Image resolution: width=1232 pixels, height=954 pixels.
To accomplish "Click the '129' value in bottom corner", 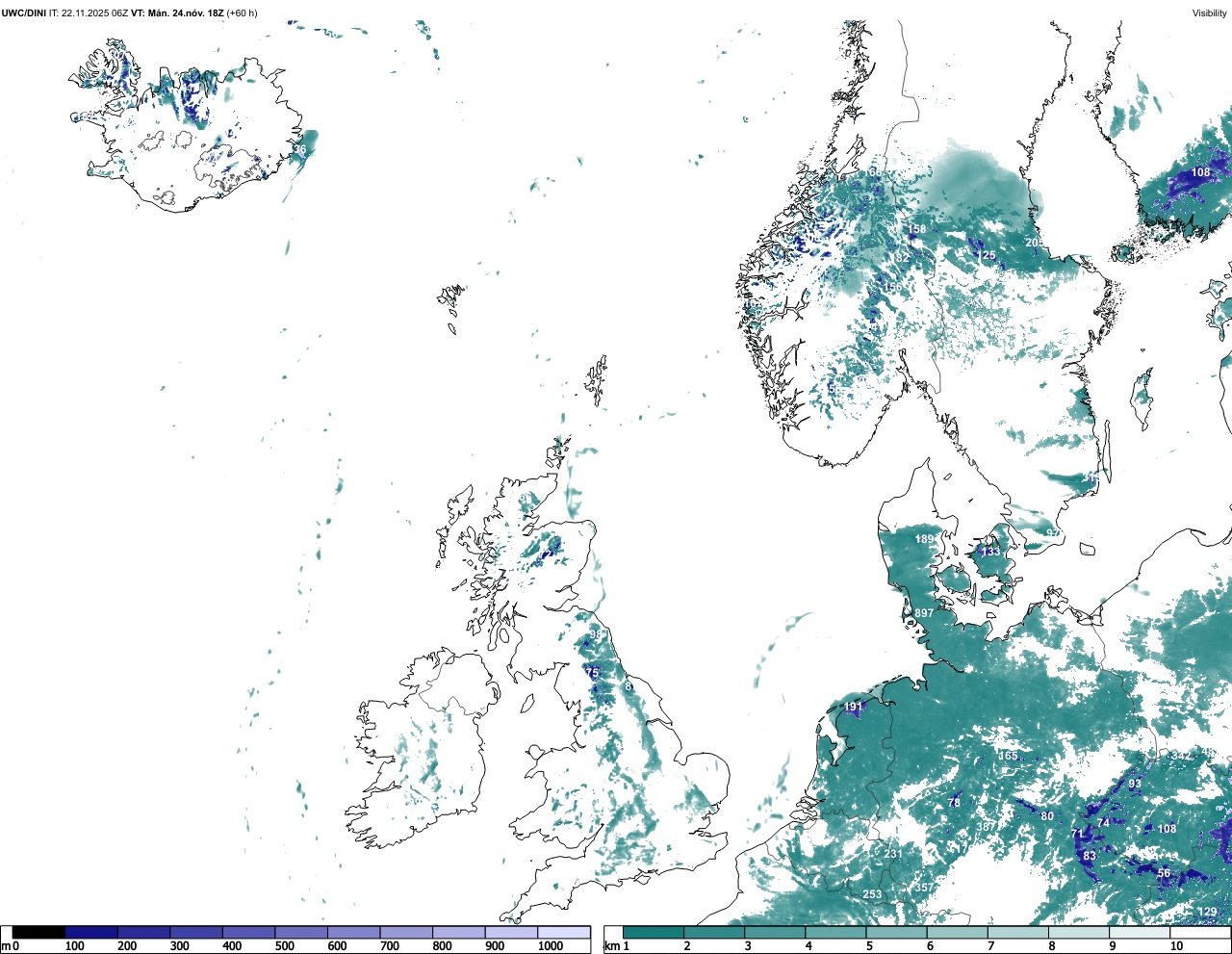I will pos(1207,912).
